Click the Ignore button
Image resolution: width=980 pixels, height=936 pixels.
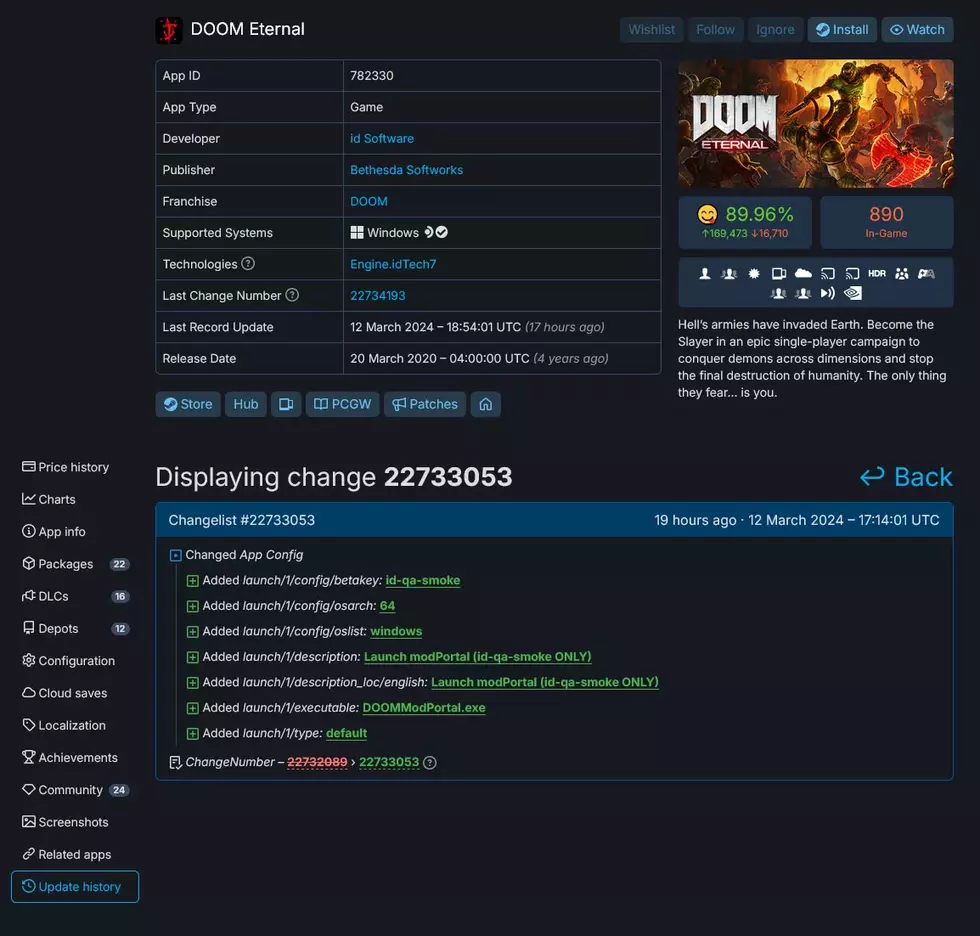click(775, 30)
